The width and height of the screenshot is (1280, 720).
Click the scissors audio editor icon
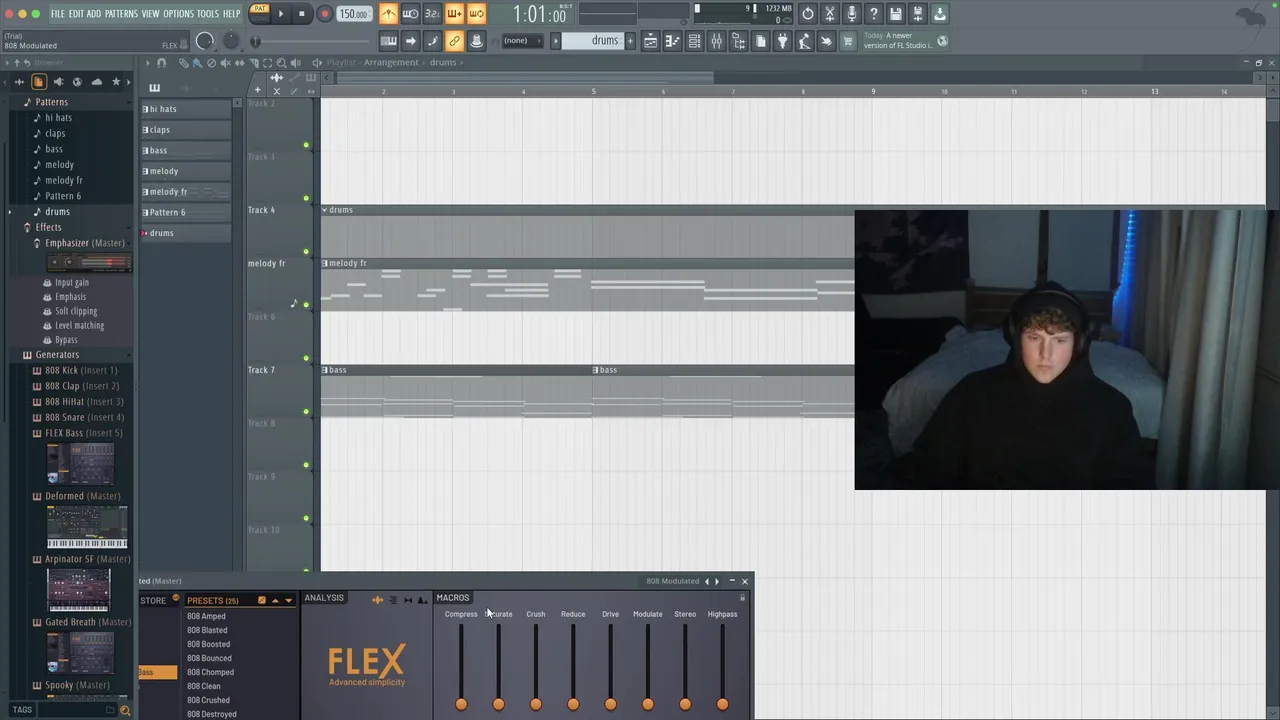point(830,14)
